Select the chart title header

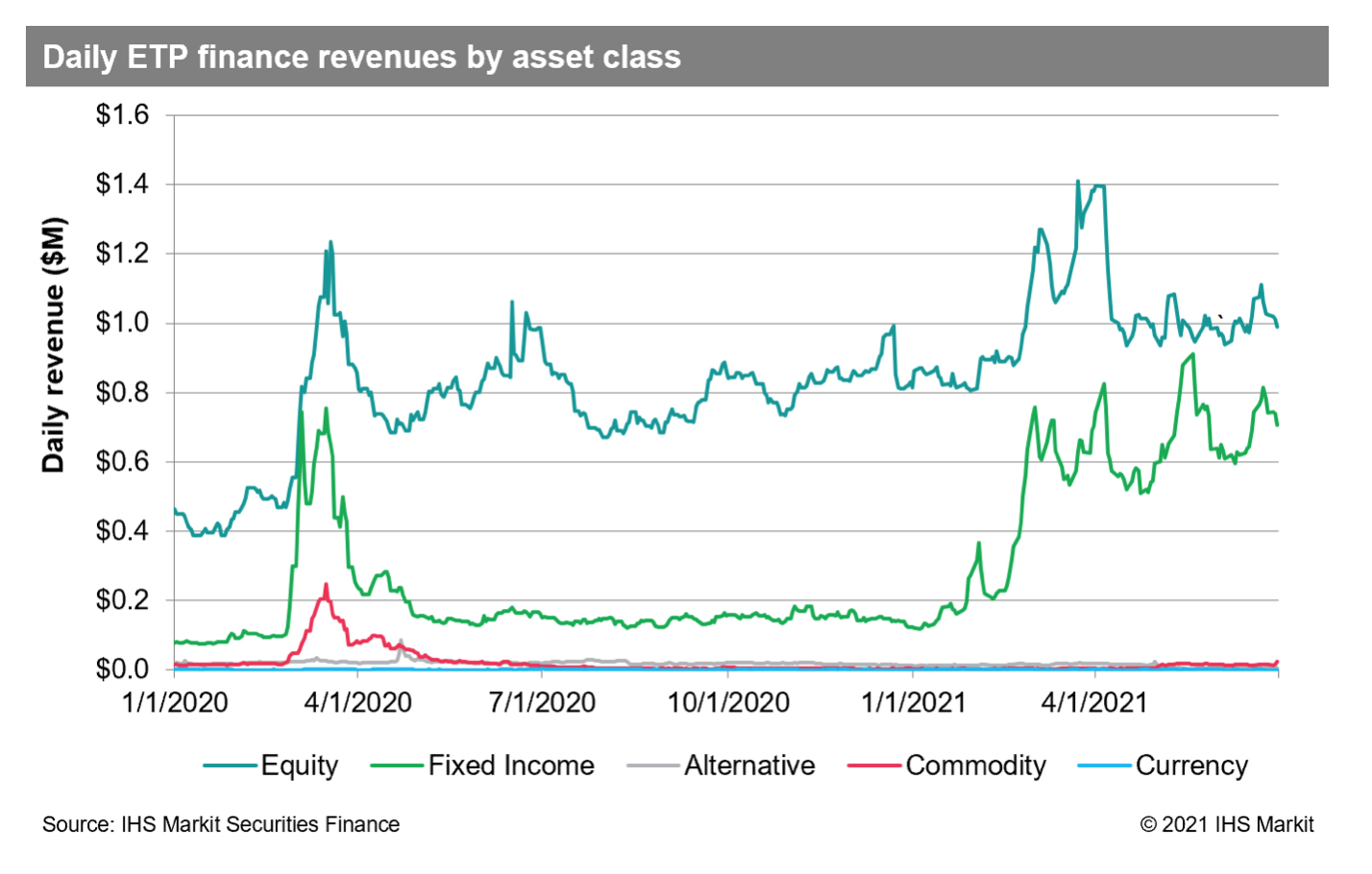(358, 57)
